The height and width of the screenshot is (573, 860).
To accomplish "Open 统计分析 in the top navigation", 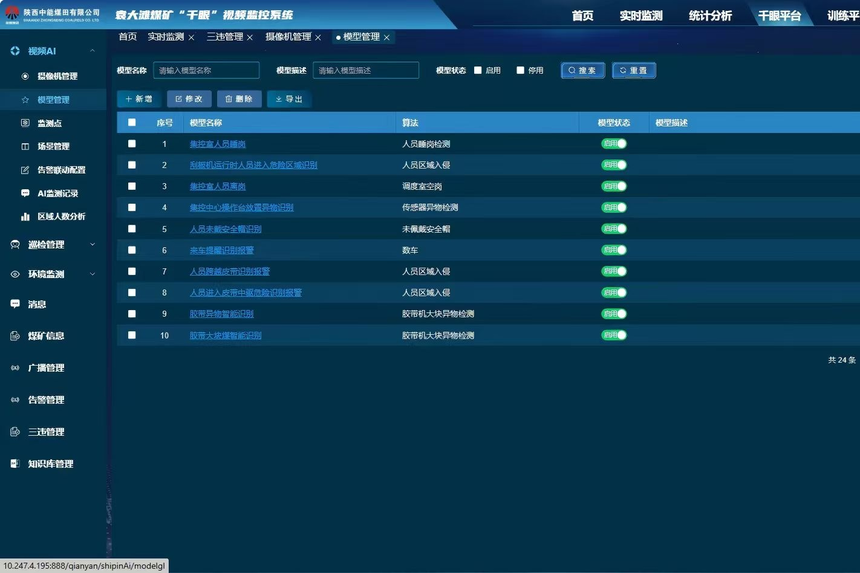I will click(710, 16).
